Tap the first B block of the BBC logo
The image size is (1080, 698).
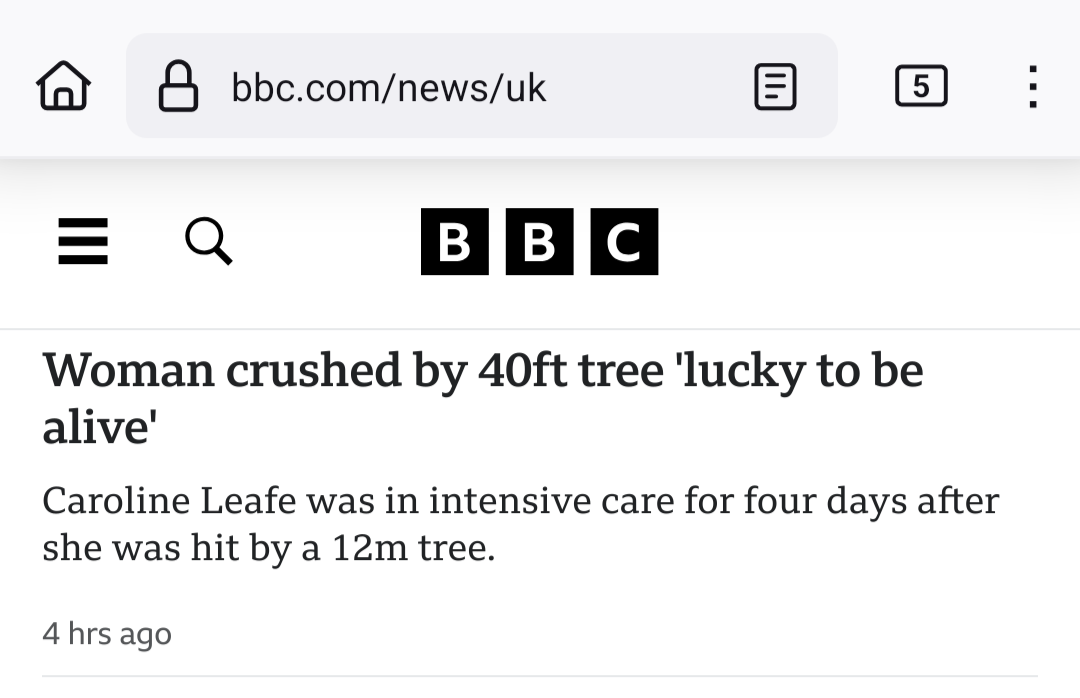click(x=454, y=241)
